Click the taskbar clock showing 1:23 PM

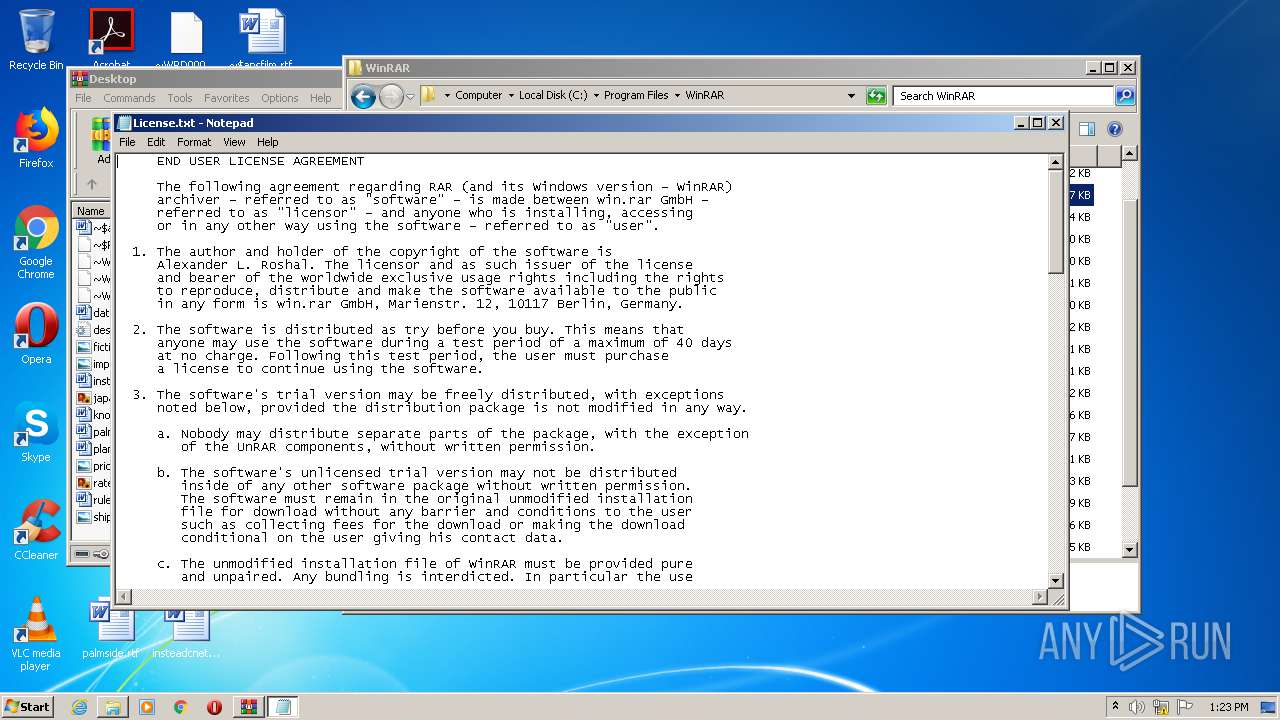point(1228,707)
